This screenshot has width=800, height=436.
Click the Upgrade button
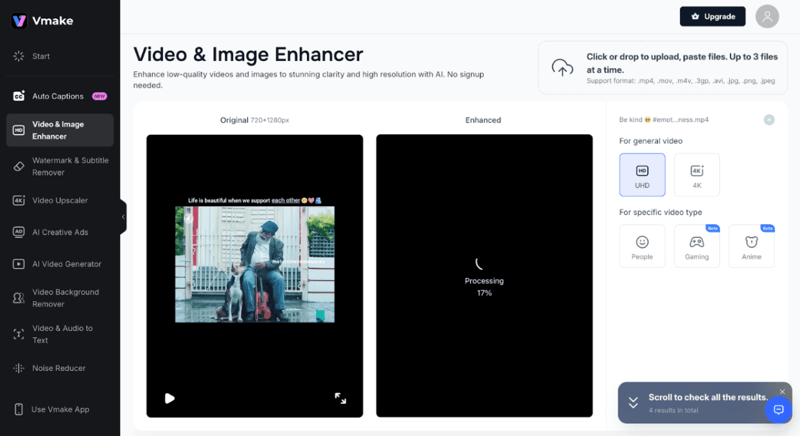click(712, 16)
